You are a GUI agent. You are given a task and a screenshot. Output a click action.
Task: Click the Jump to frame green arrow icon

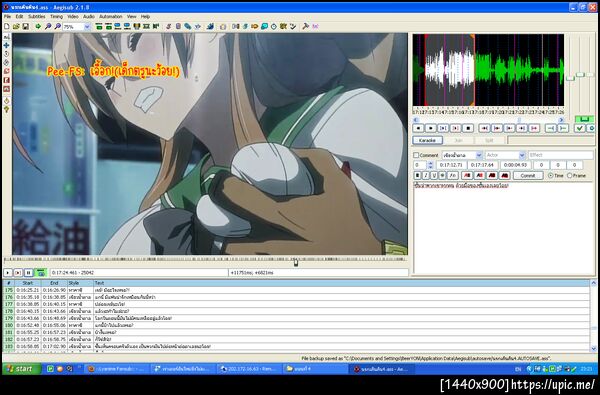point(38,26)
